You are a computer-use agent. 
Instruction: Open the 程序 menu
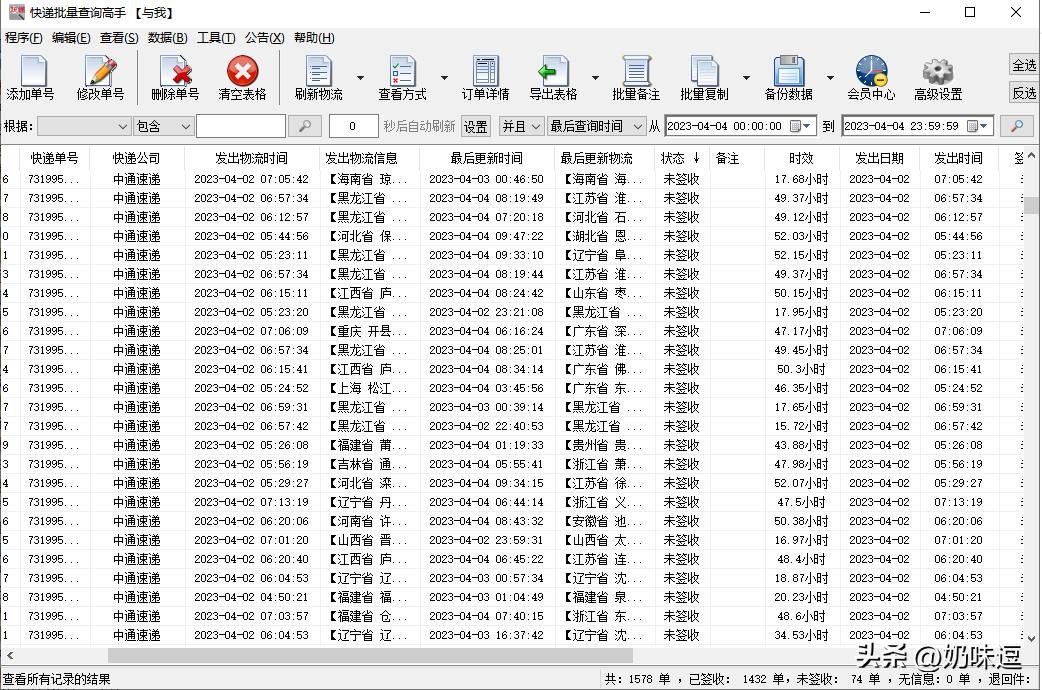(x=22, y=38)
